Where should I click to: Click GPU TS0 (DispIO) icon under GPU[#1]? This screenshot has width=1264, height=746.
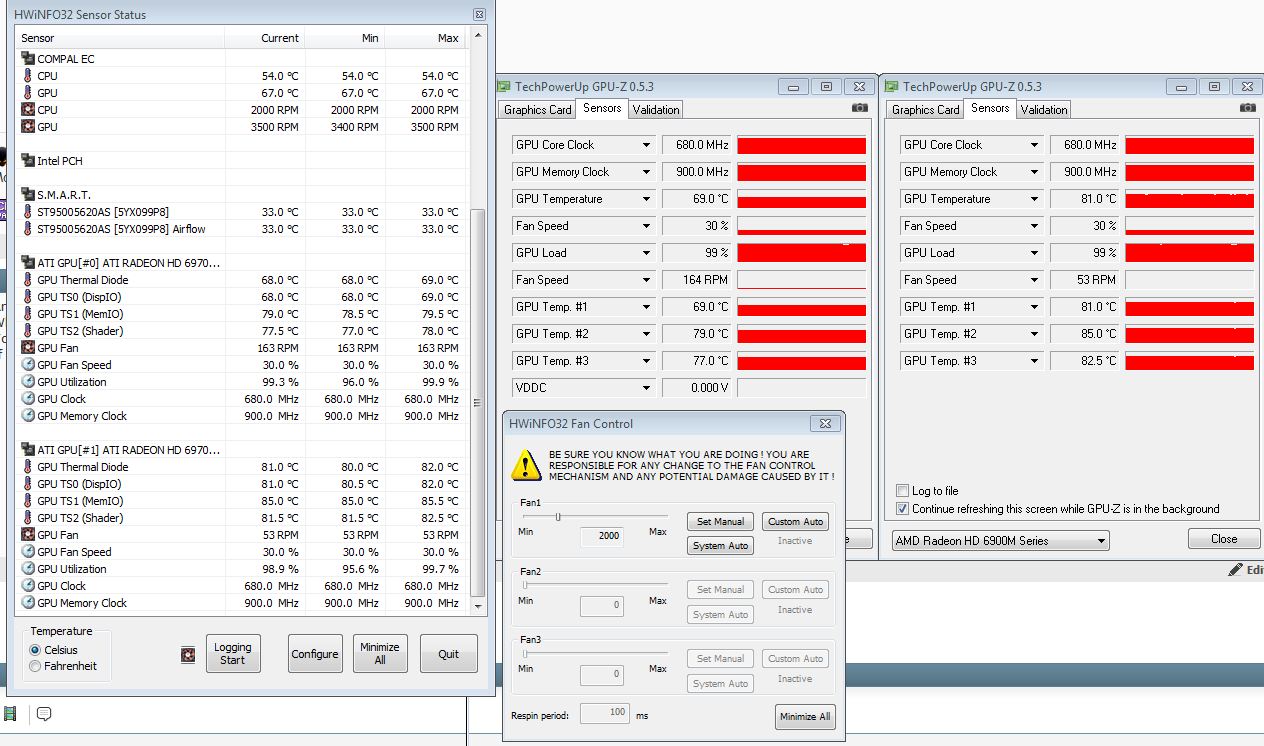click(x=28, y=484)
